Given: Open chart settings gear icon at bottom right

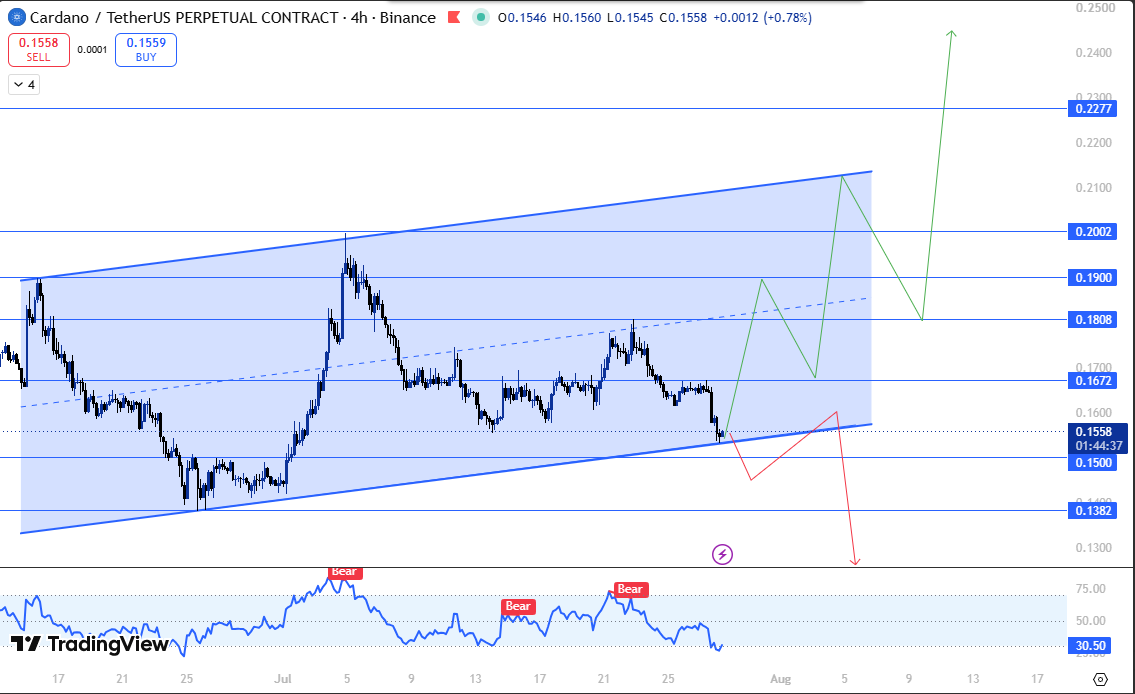Looking at the screenshot, I should click(1100, 679).
